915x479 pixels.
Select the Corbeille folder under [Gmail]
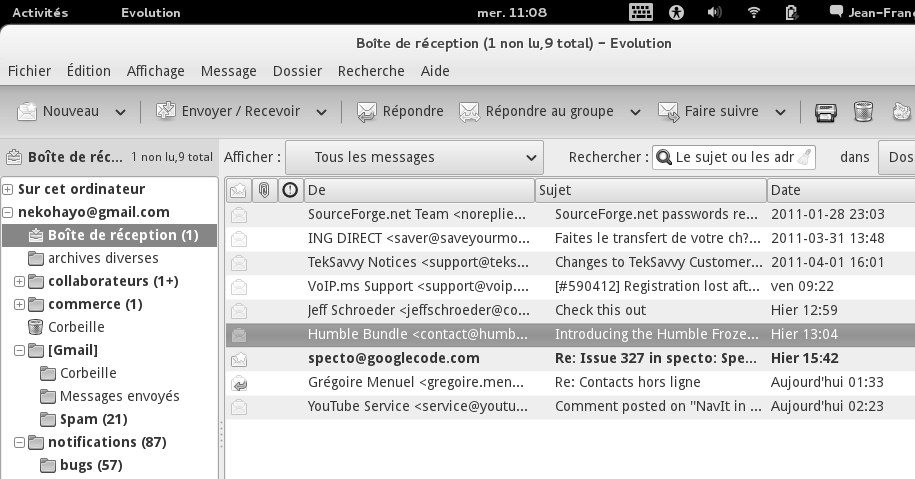(x=88, y=373)
